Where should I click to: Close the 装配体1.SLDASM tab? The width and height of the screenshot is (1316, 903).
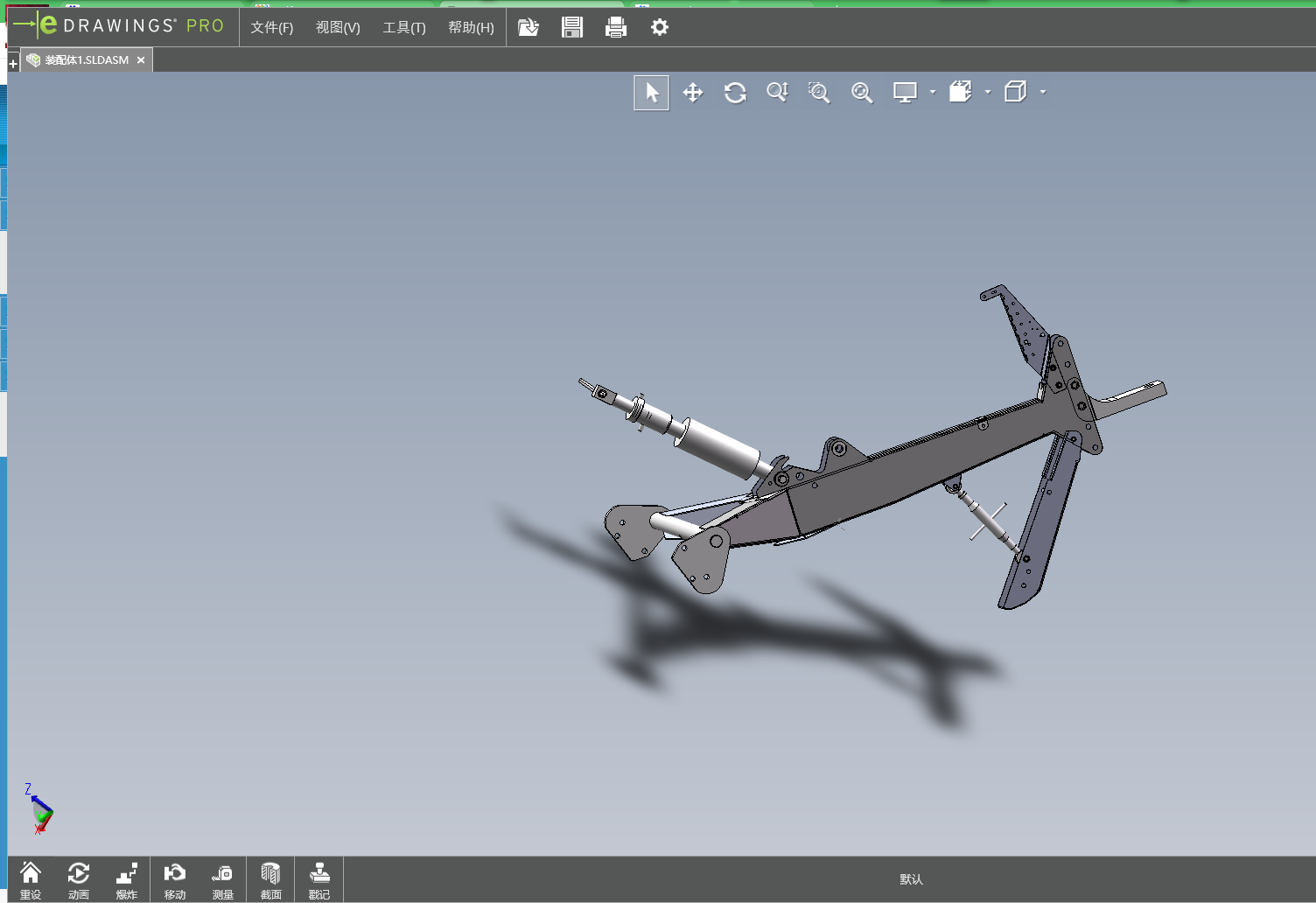[x=141, y=59]
